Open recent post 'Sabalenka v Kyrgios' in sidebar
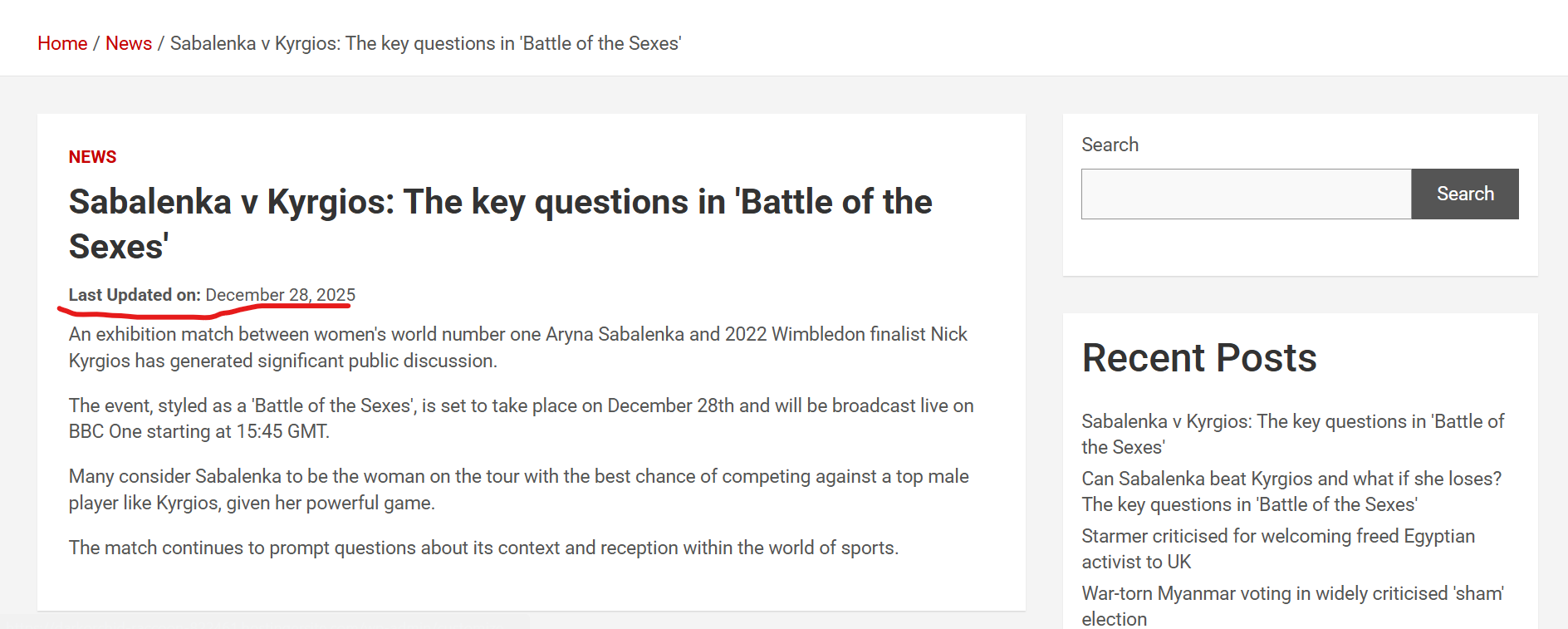1568x629 pixels. point(1291,434)
